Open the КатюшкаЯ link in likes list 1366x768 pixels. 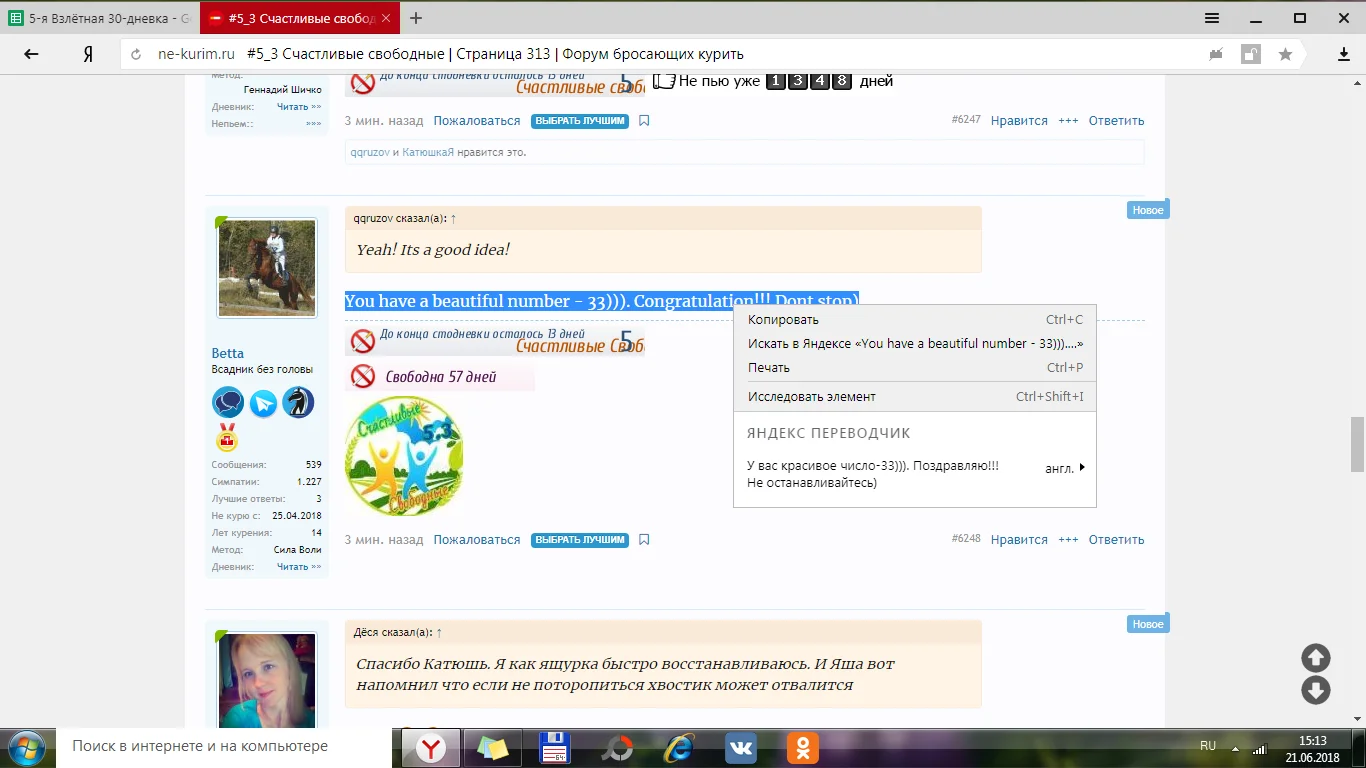pos(428,153)
